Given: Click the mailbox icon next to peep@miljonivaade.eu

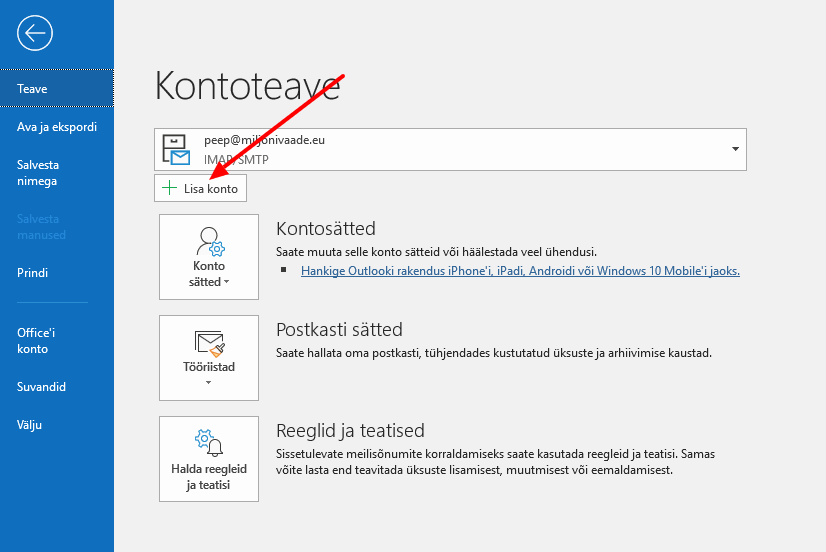Looking at the screenshot, I should pos(176,149).
